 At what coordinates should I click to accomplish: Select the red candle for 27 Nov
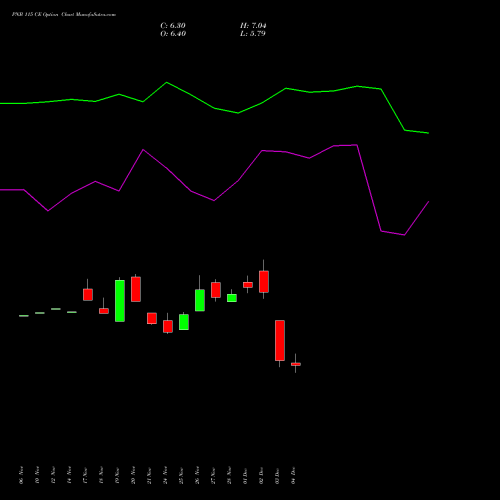(x=216, y=290)
